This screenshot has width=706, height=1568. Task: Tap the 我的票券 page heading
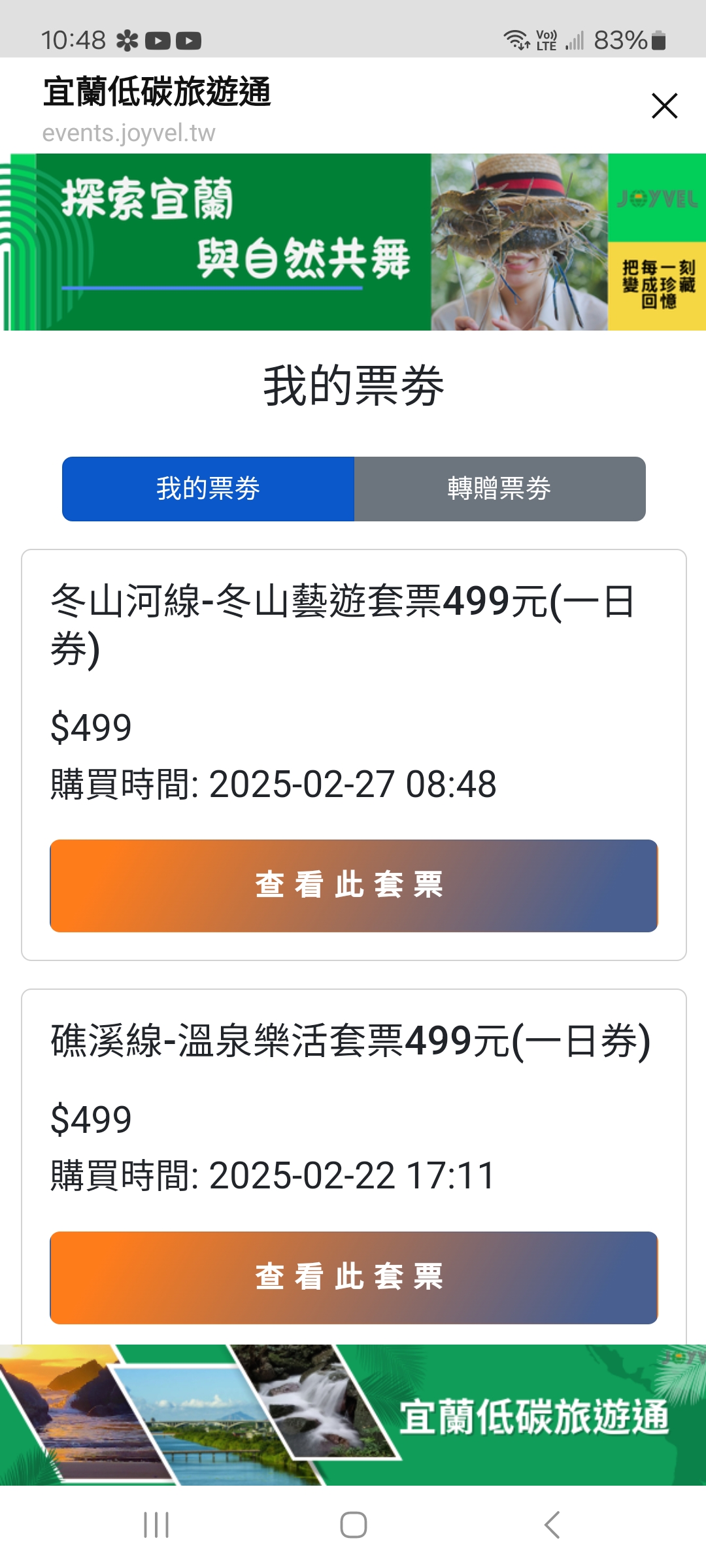(x=353, y=386)
